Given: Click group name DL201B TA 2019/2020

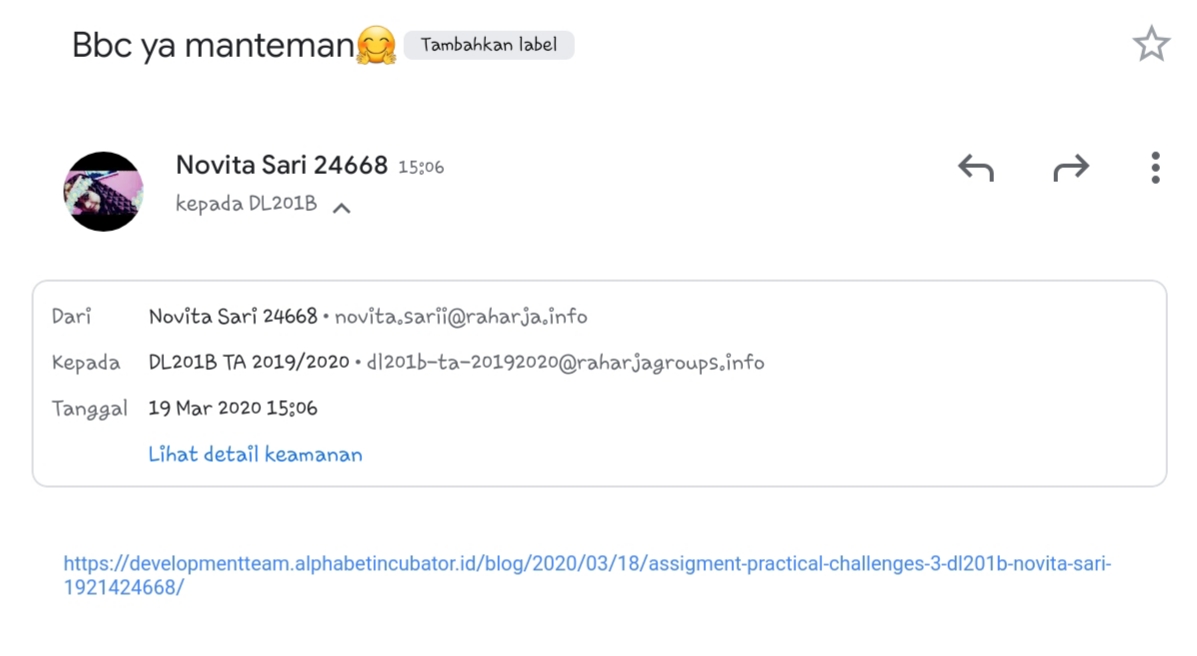Looking at the screenshot, I should click(249, 362).
